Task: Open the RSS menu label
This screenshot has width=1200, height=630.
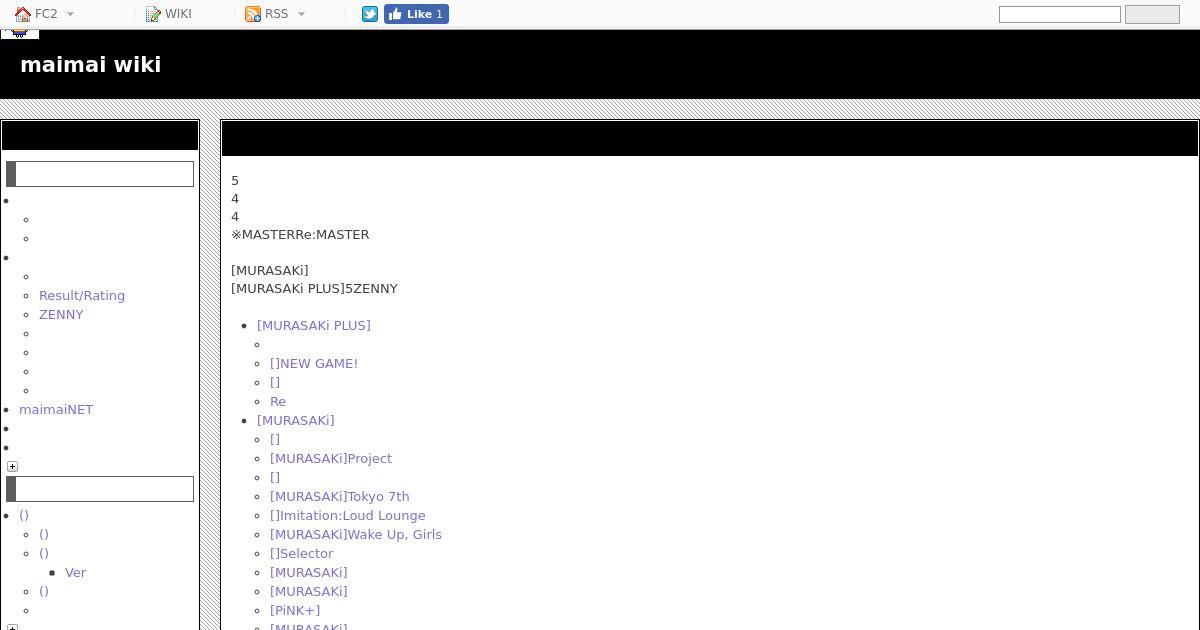Action: [276, 14]
